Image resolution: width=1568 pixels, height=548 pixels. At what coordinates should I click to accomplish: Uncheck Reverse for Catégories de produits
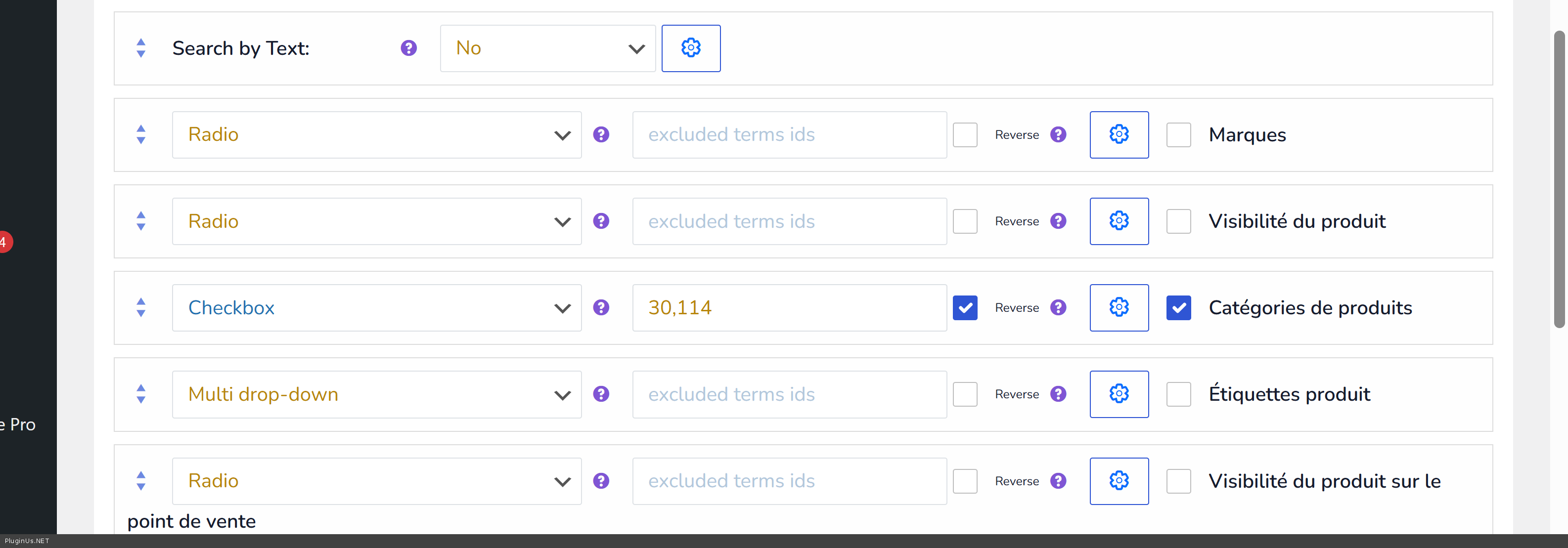[965, 308]
